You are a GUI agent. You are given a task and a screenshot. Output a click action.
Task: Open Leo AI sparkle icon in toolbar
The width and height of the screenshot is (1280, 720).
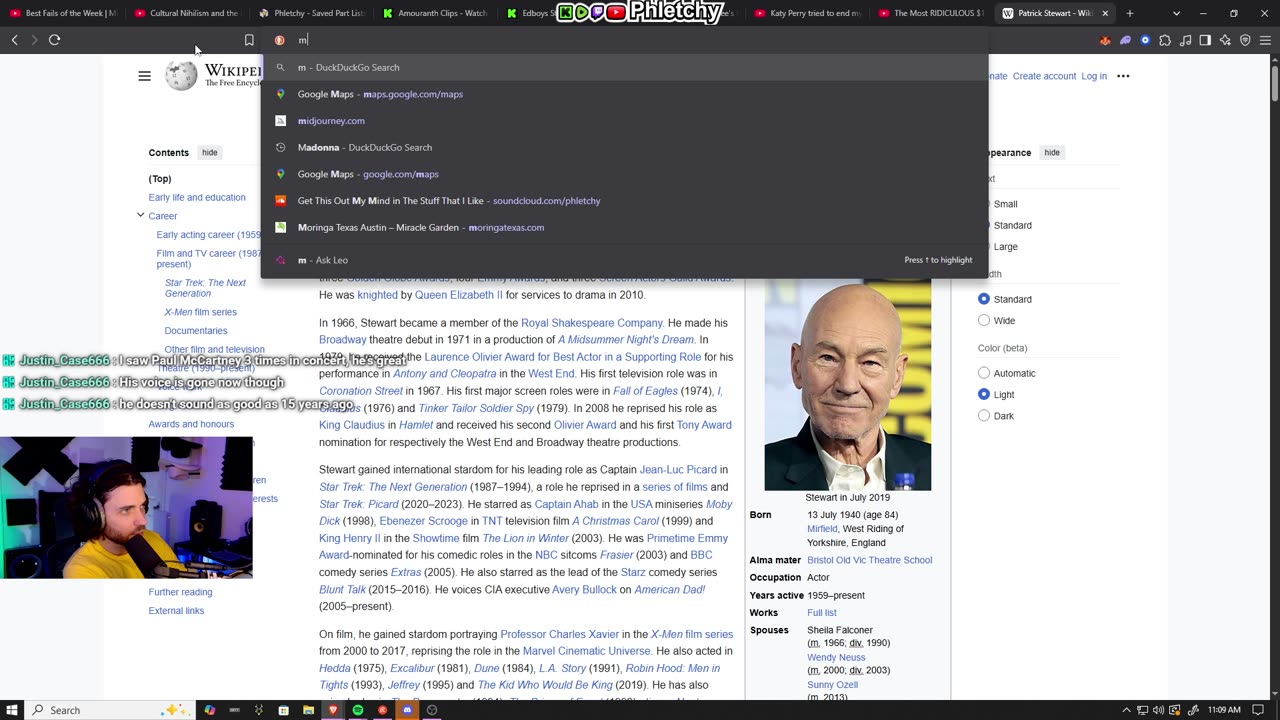pos(1225,40)
